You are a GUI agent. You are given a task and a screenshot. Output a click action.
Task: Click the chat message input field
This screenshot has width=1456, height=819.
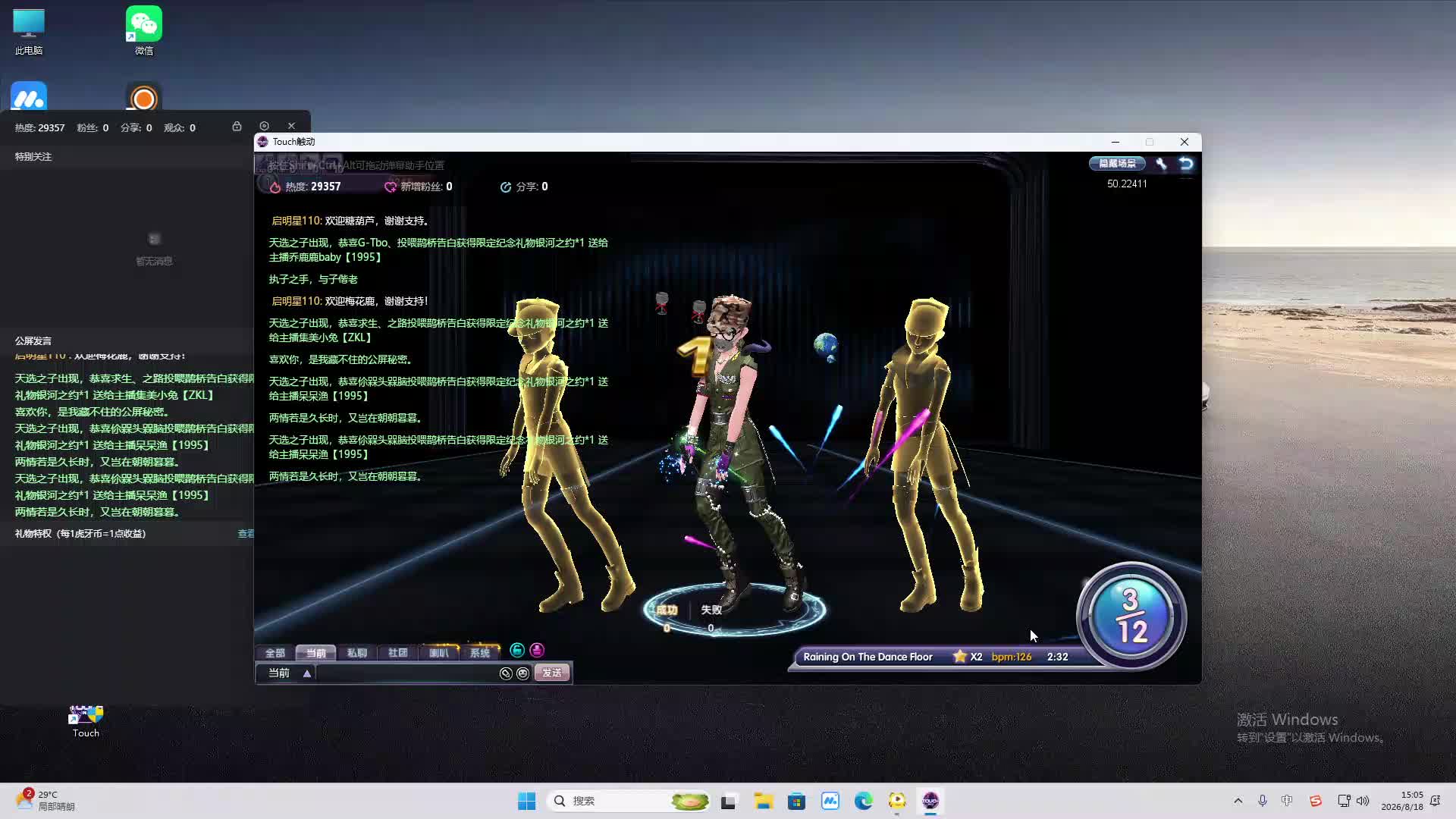407,673
